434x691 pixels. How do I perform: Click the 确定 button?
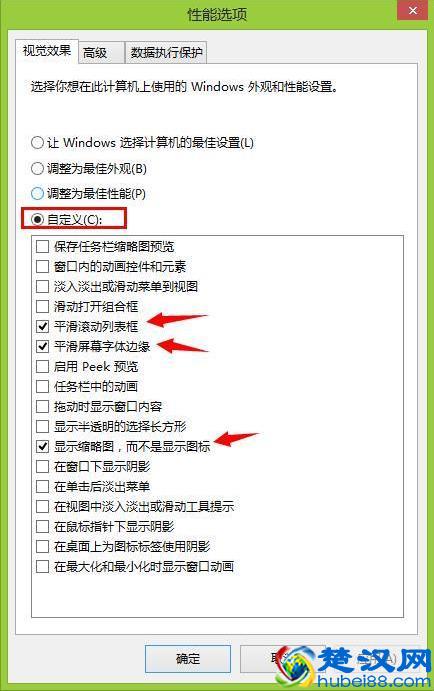point(188,659)
